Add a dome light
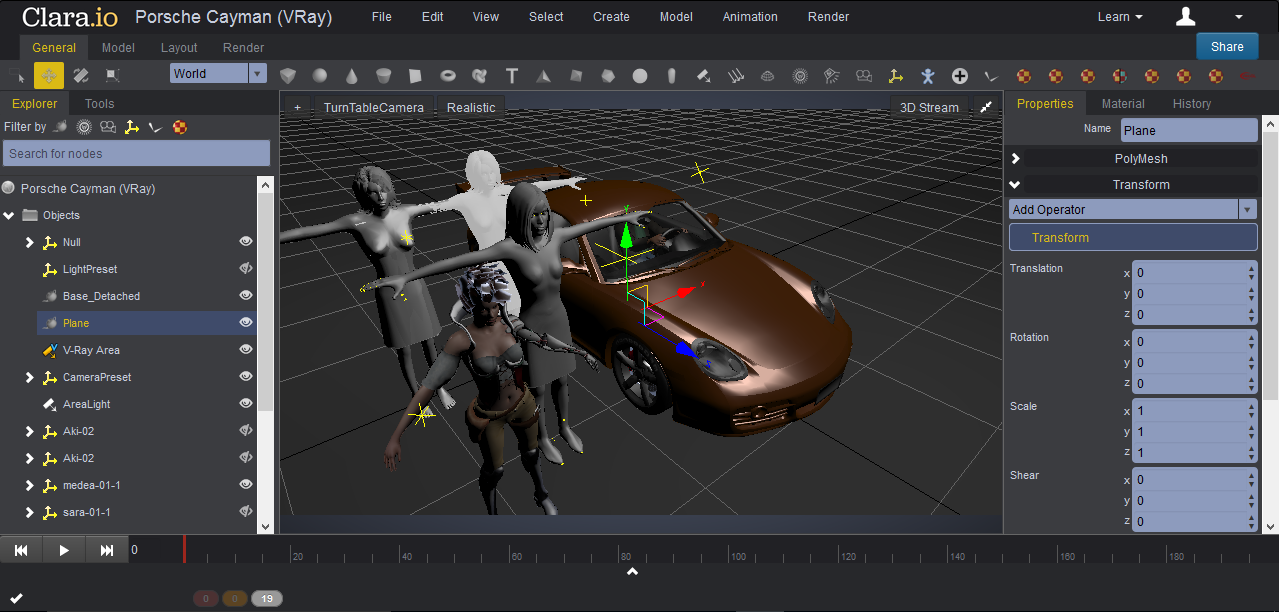Screen dimensions: 1279x612 (x=768, y=75)
